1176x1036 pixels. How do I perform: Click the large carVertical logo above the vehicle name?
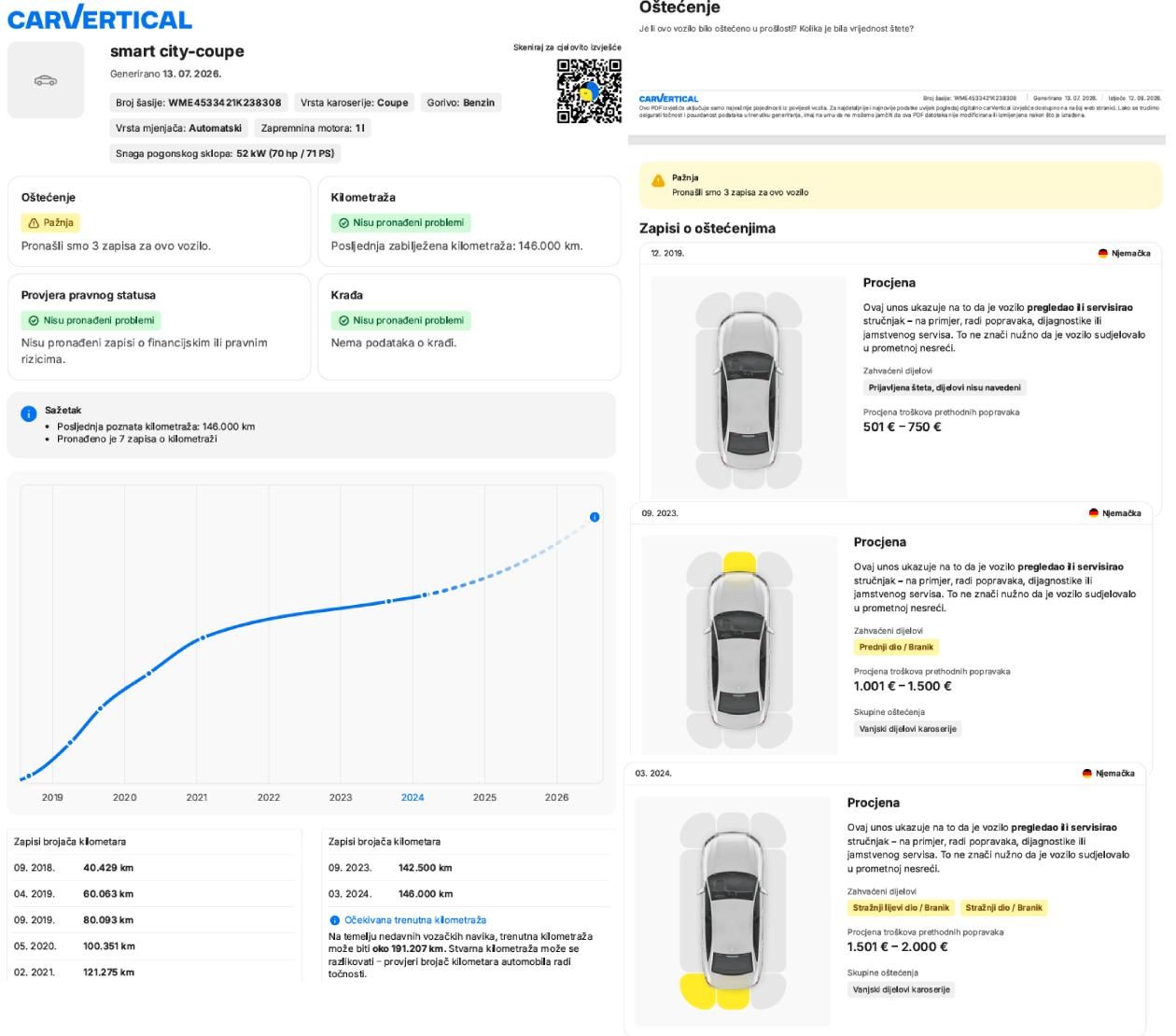click(100, 18)
